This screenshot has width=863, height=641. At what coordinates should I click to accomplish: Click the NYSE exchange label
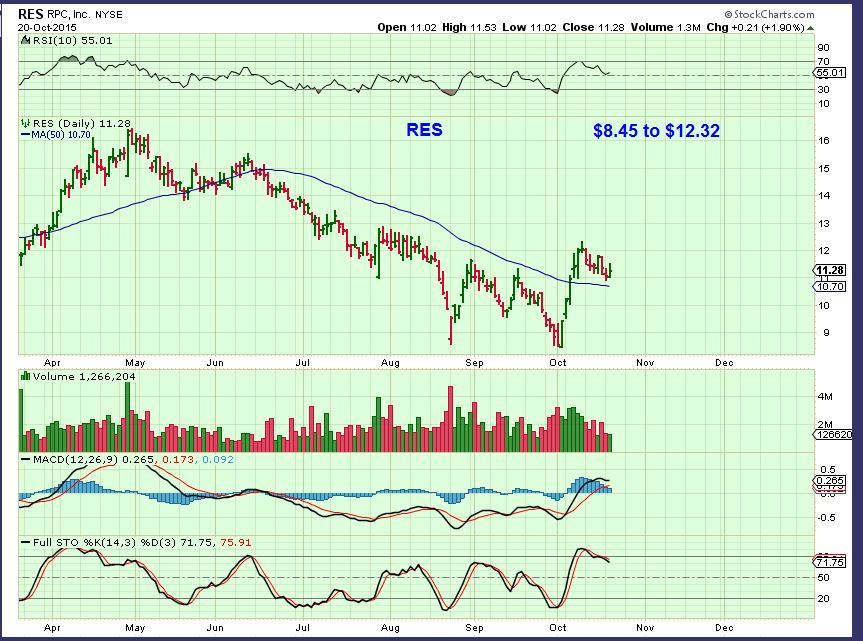[x=108, y=15]
